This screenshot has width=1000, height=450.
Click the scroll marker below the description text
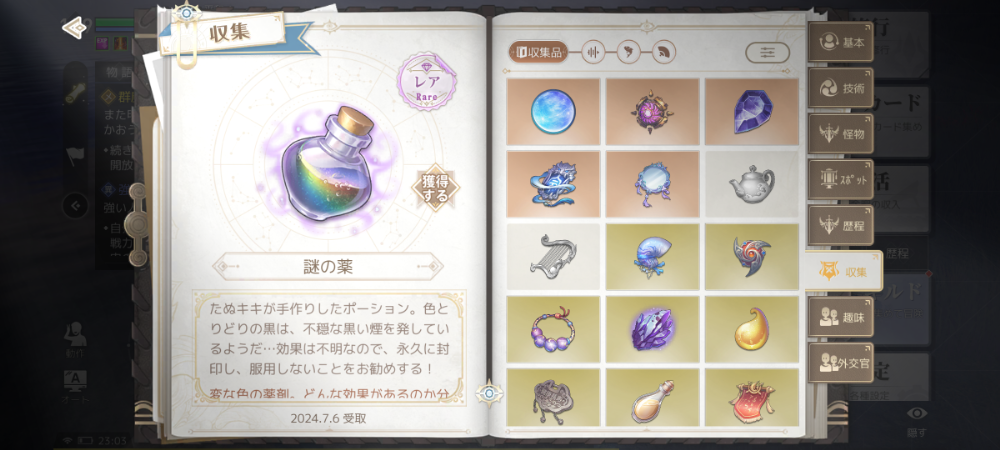489,393
